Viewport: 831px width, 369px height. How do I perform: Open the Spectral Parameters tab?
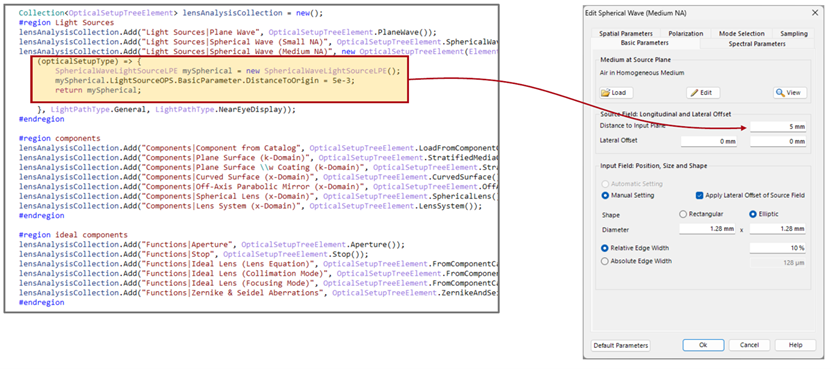[x=757, y=43]
